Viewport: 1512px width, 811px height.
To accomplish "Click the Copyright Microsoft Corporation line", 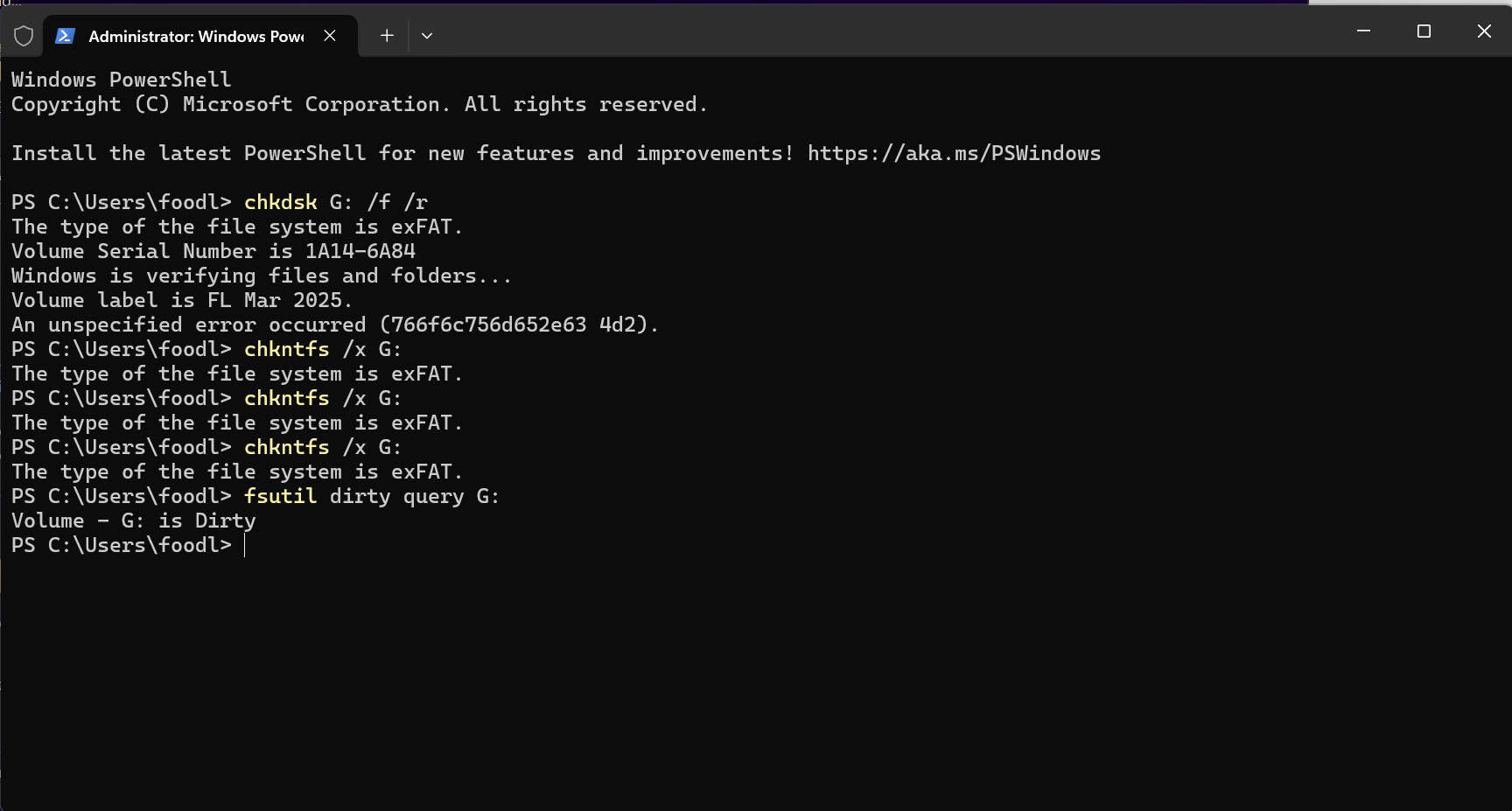I will tap(359, 105).
